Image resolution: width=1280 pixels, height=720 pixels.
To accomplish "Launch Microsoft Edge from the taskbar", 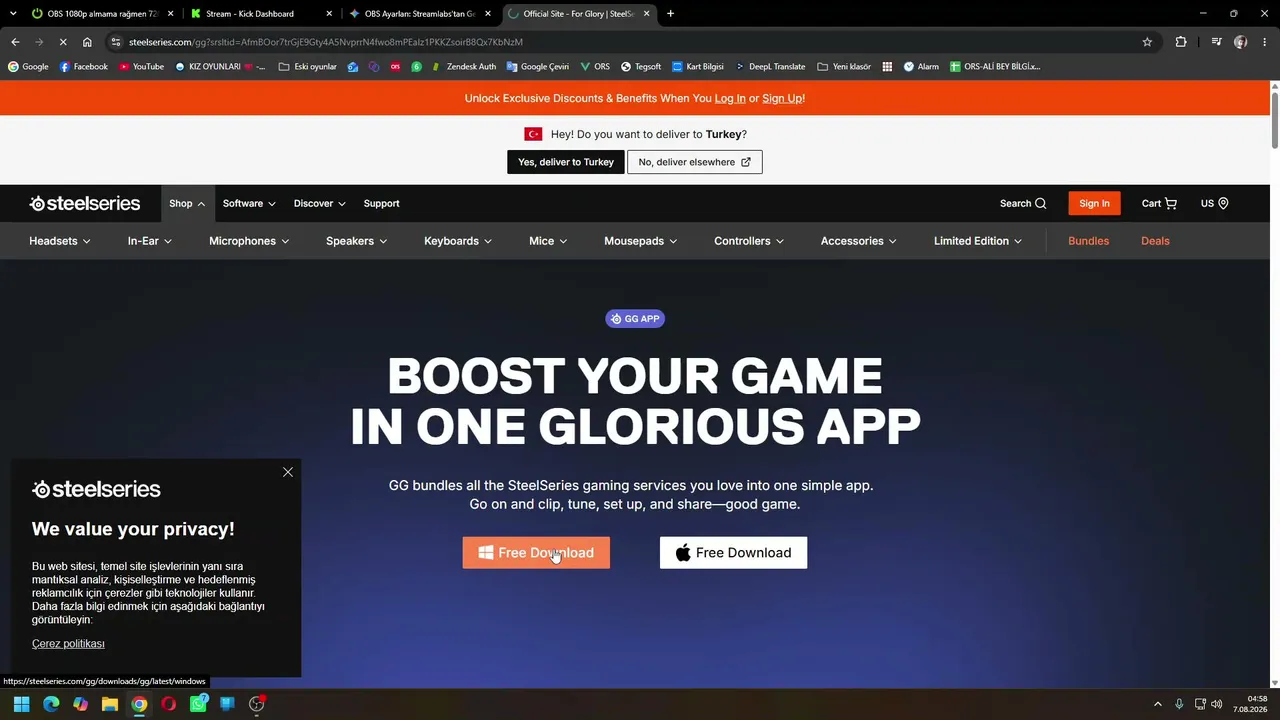I will [x=51, y=704].
